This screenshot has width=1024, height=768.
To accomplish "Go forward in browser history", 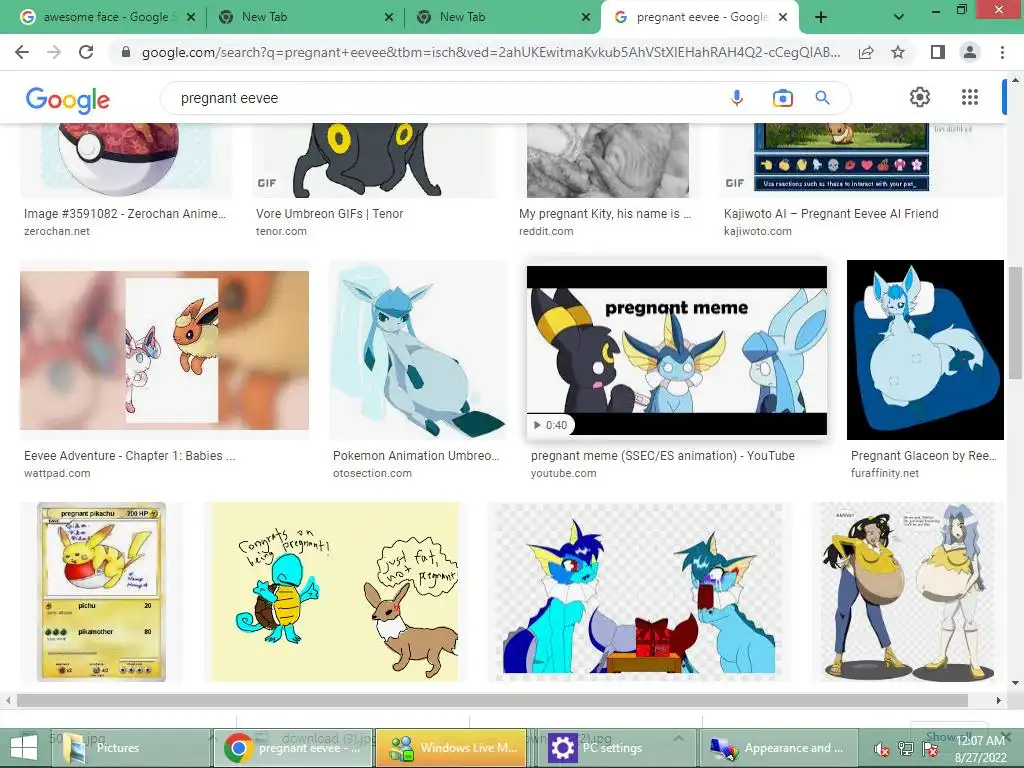I will (x=54, y=52).
